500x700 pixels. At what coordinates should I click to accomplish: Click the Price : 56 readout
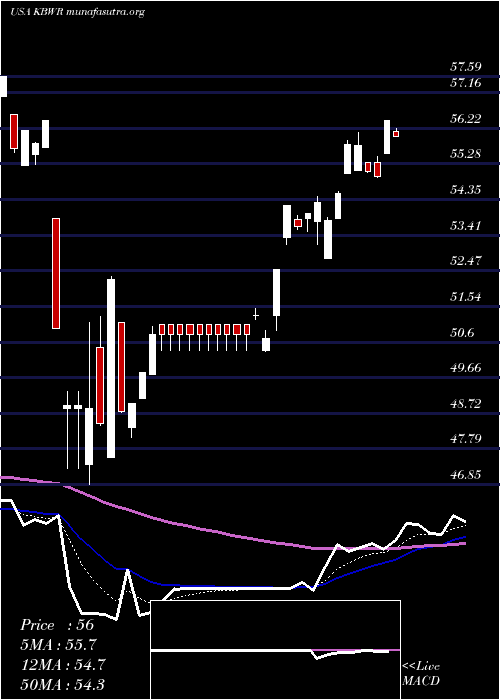(57, 625)
